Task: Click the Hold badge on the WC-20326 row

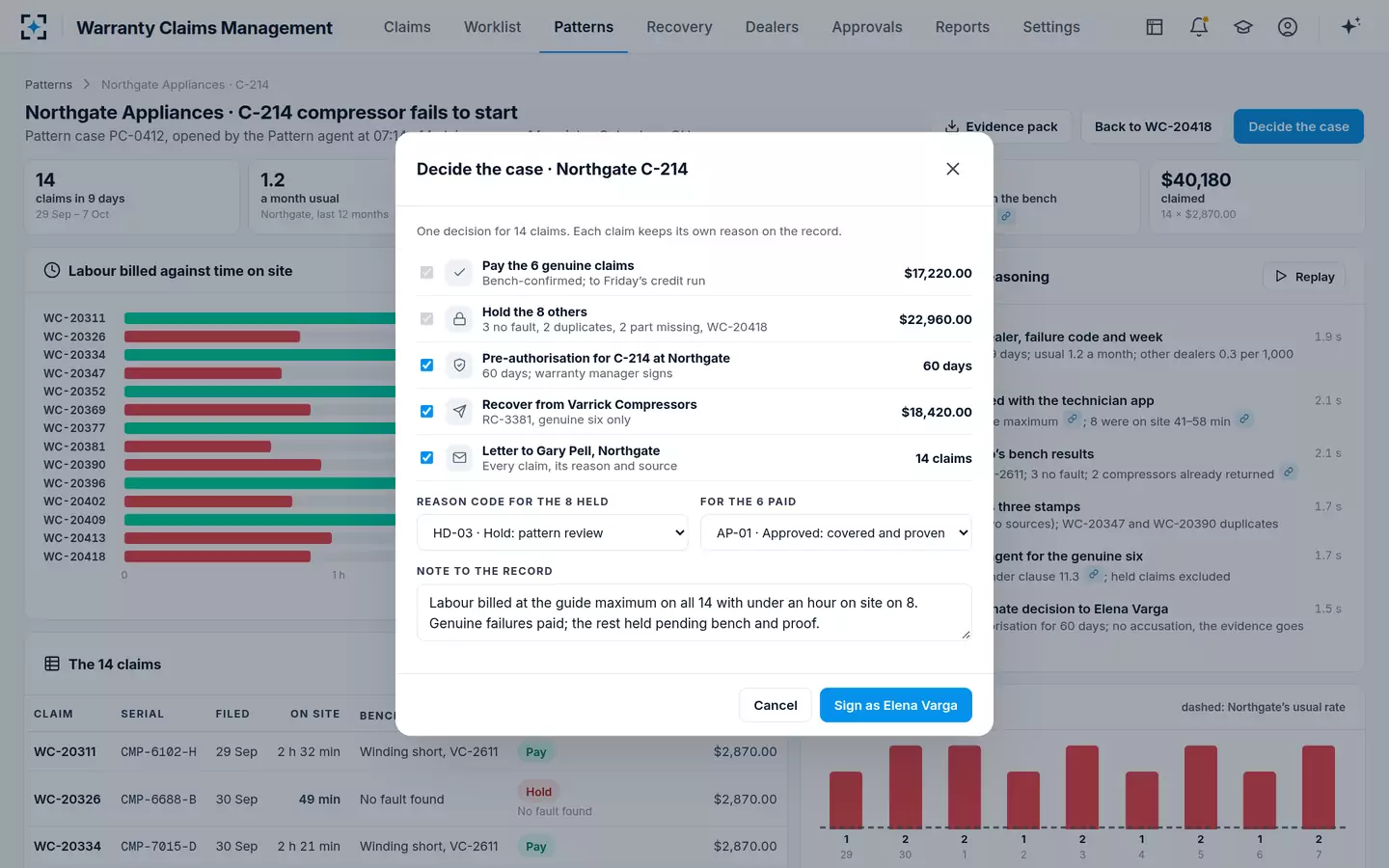Action: coord(539,792)
